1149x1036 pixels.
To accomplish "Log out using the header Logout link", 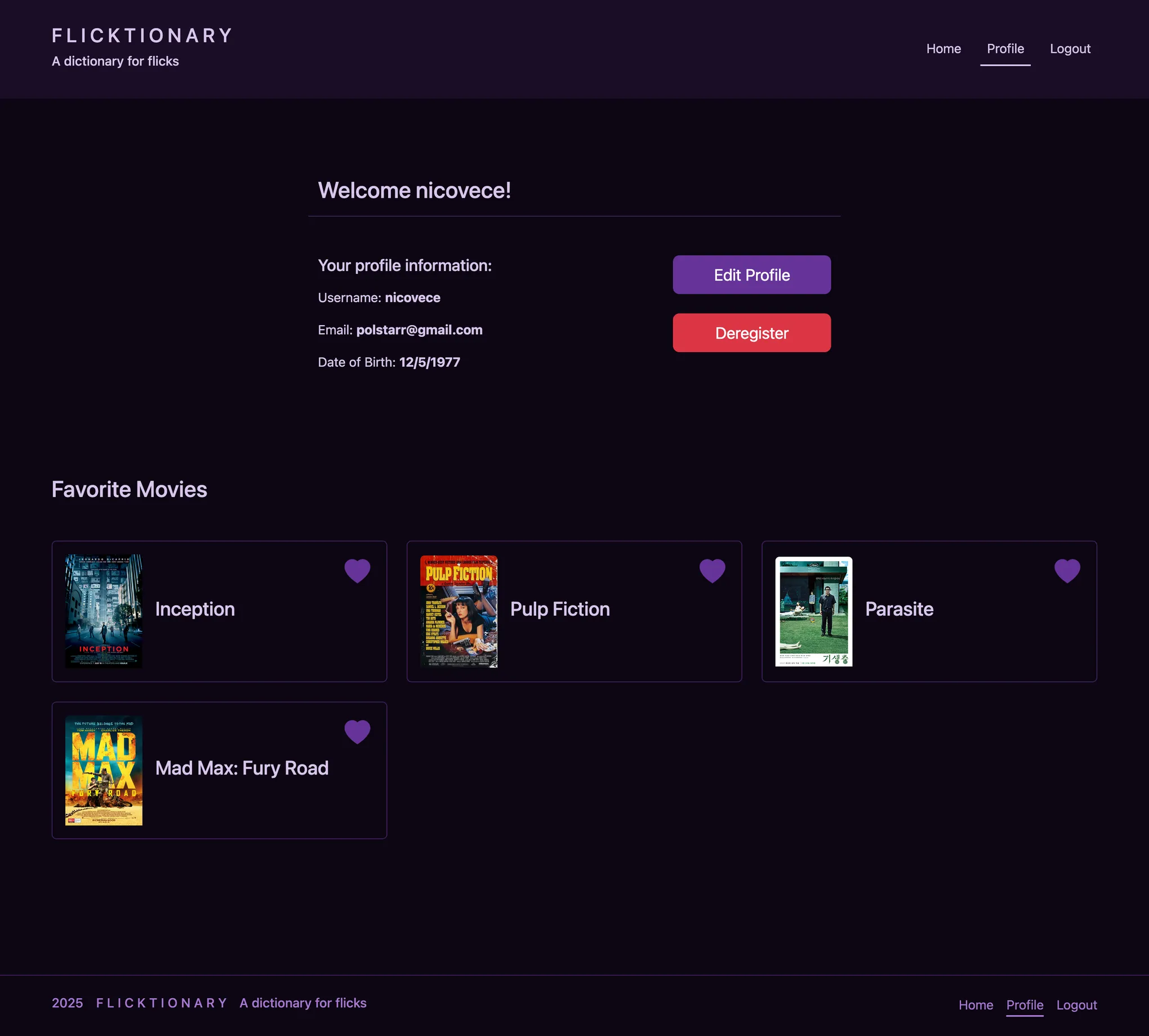I will point(1070,49).
